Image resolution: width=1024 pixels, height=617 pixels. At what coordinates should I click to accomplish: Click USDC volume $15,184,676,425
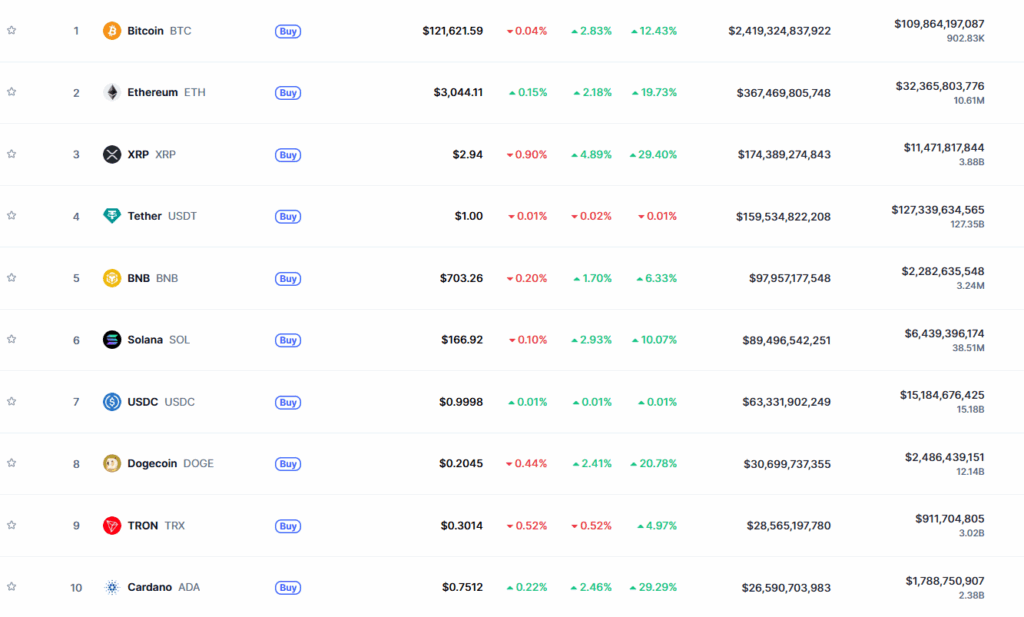(942, 395)
